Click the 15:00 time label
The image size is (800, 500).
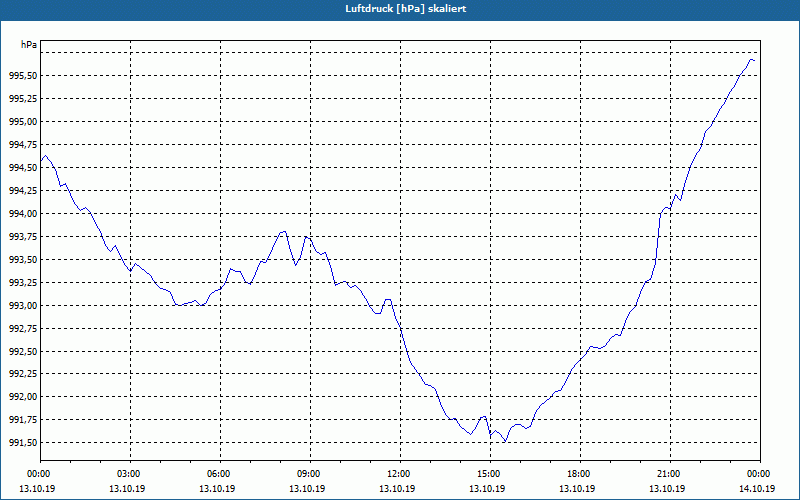pos(490,474)
